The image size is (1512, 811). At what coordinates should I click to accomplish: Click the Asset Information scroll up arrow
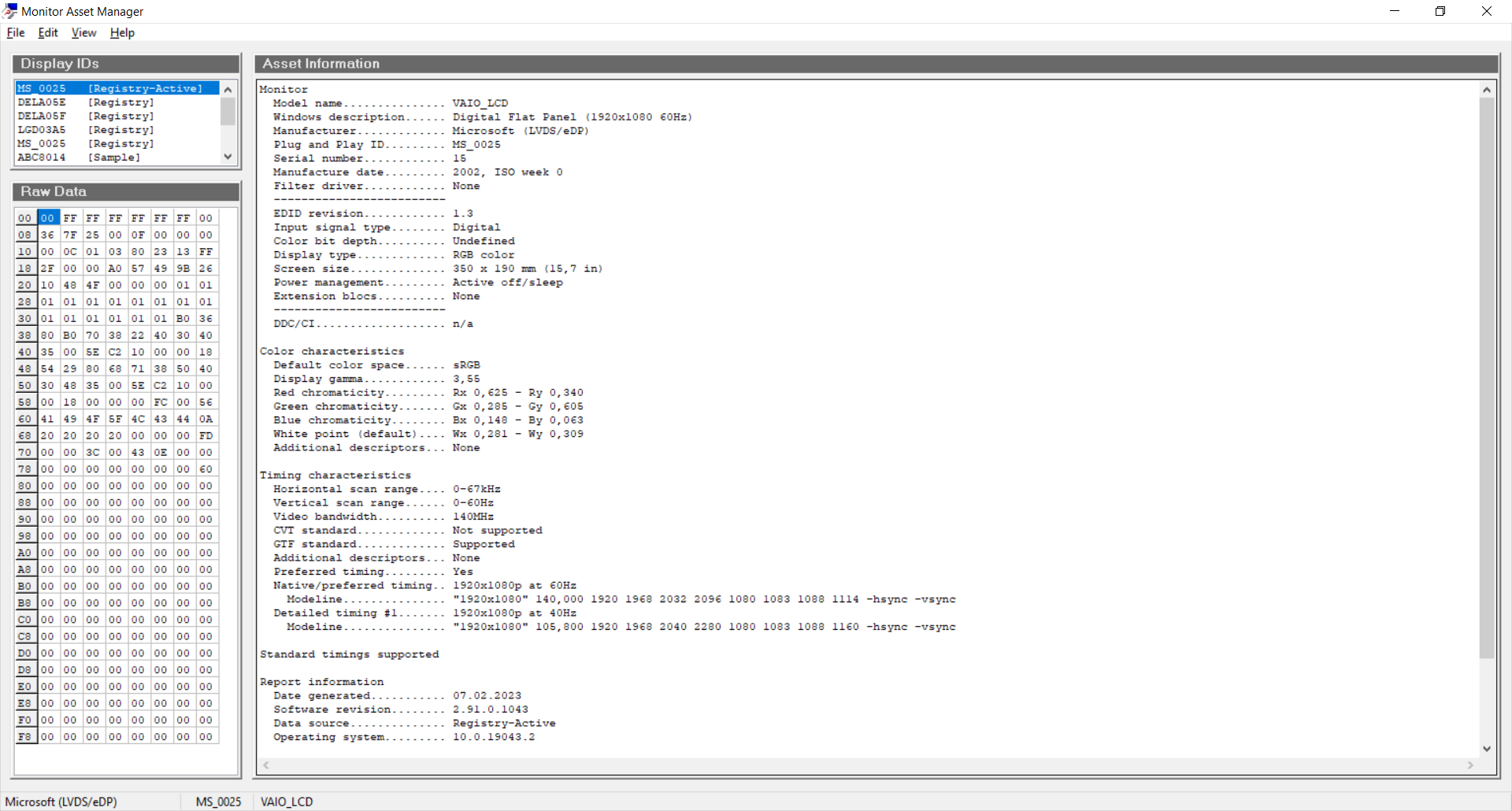coord(1487,90)
